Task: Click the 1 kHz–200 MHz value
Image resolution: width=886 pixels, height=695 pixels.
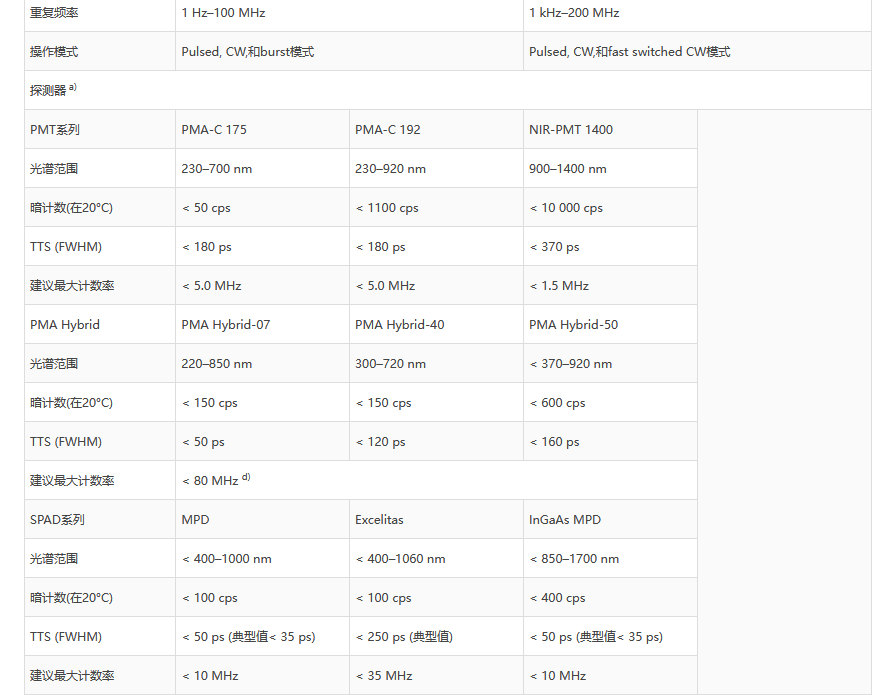Action: 574,13
